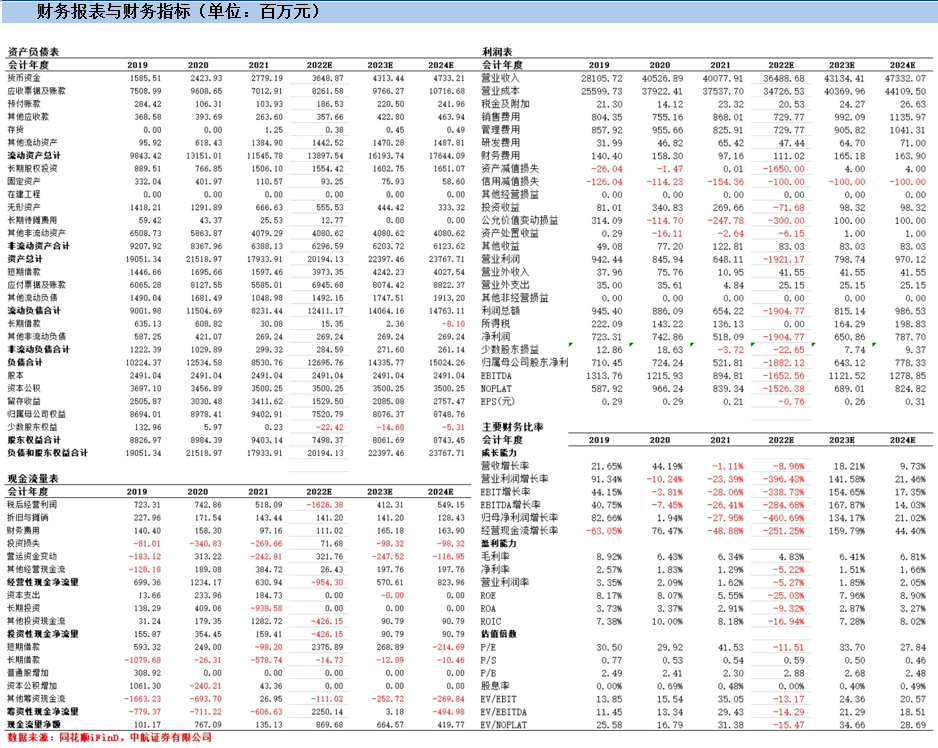Viewport: 938px width, 748px height.
Task: Click the 成长能力 subsection label
Action: (x=499, y=453)
